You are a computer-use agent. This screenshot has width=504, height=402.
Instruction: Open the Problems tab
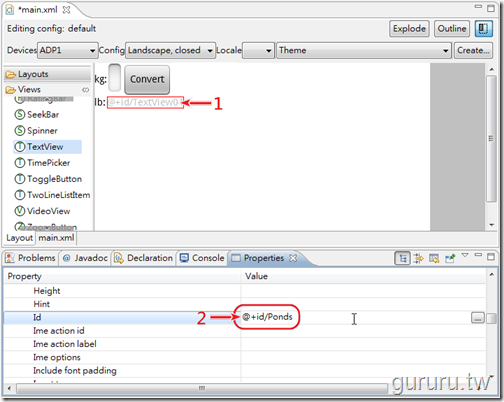31,258
